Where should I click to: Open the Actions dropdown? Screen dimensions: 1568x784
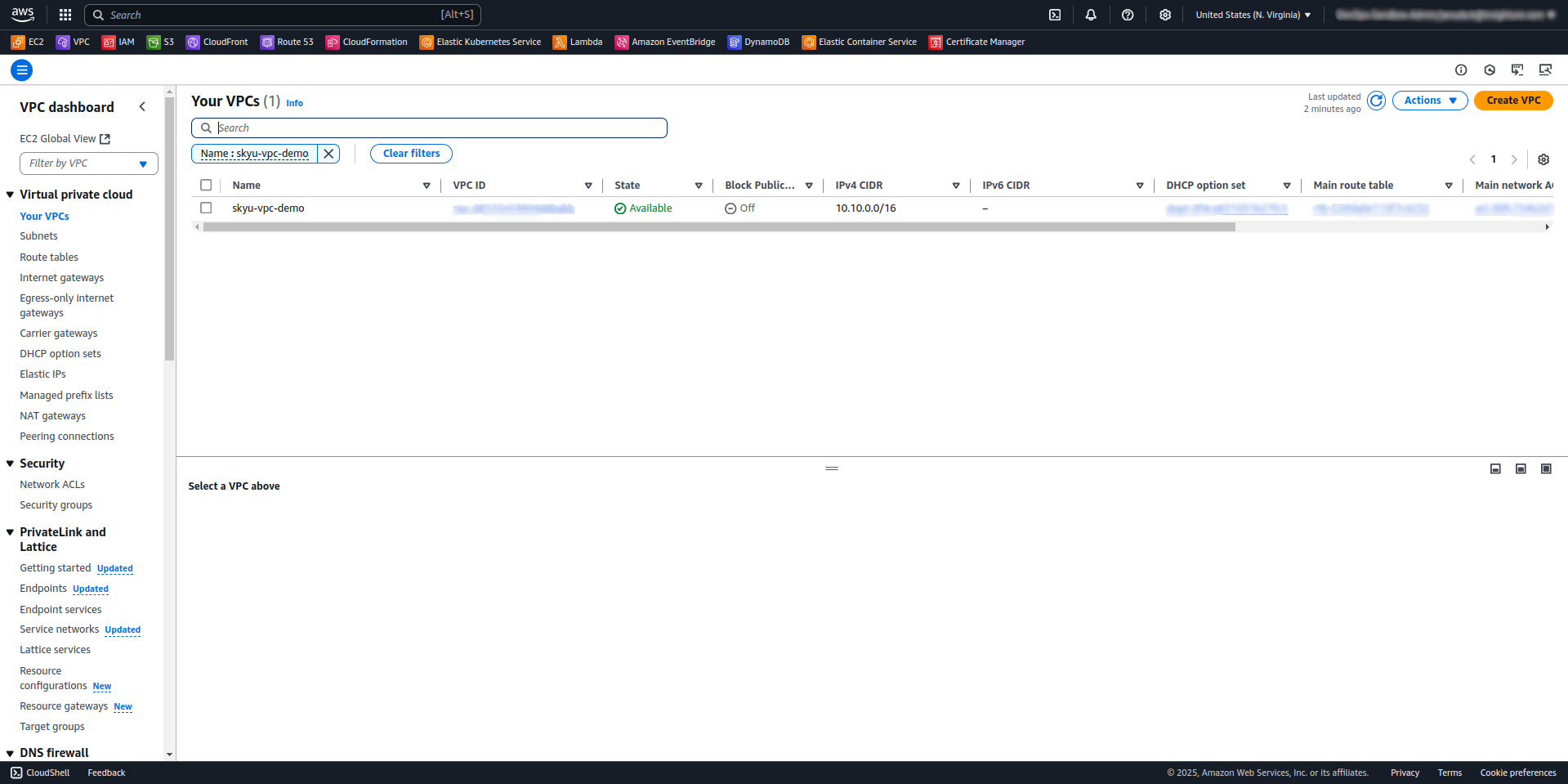click(1430, 101)
